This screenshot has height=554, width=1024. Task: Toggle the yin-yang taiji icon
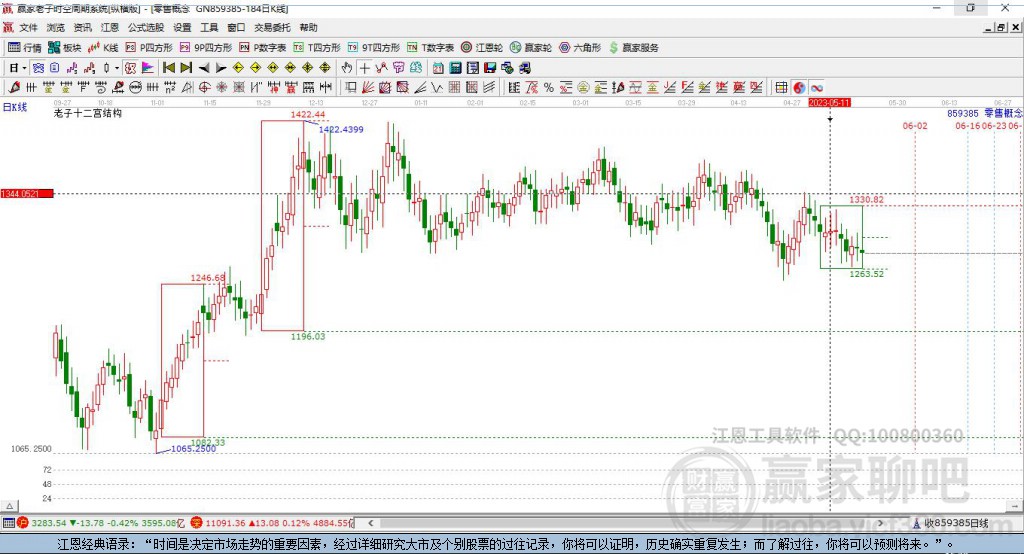(799, 88)
